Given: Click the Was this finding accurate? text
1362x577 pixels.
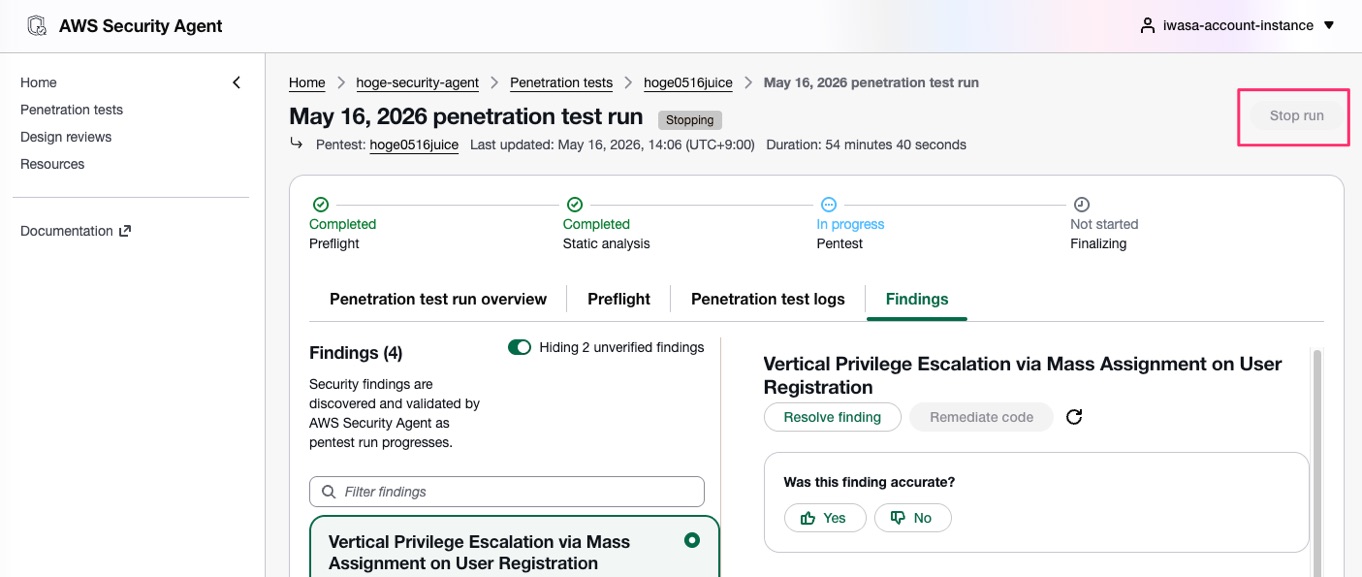Looking at the screenshot, I should click(x=869, y=482).
